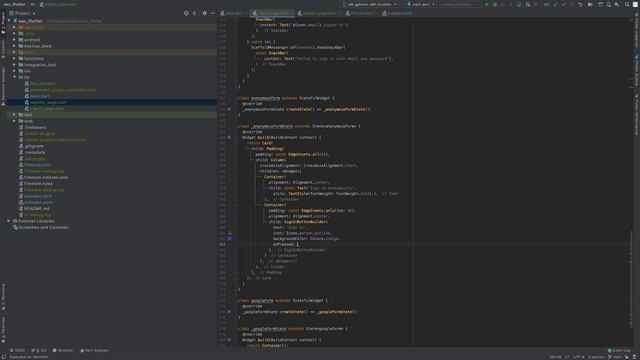The height and width of the screenshot is (360, 640).
Task: Select Scratches and Consoles
Action: coord(43,227)
